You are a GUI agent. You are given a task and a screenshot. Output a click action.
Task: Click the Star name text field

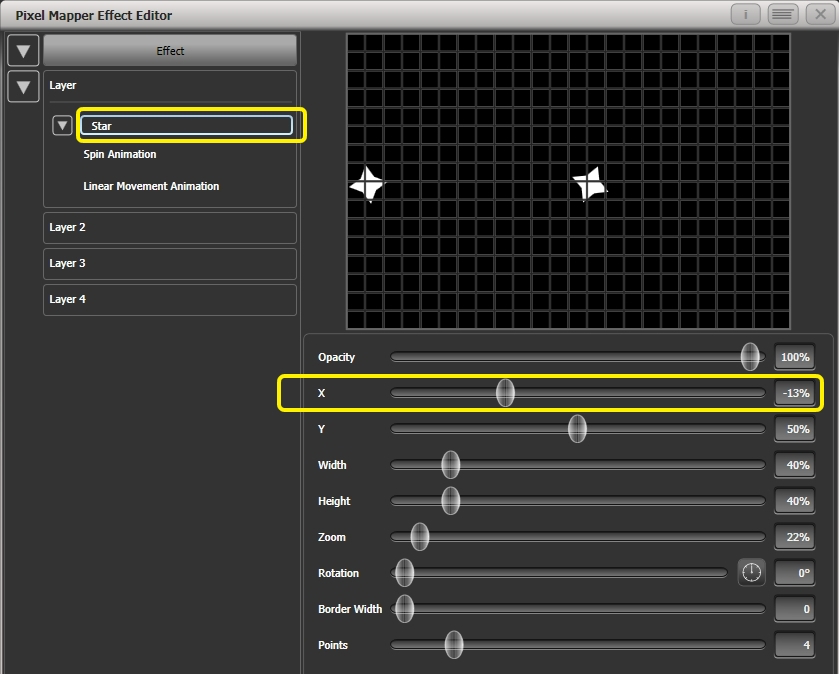(188, 125)
